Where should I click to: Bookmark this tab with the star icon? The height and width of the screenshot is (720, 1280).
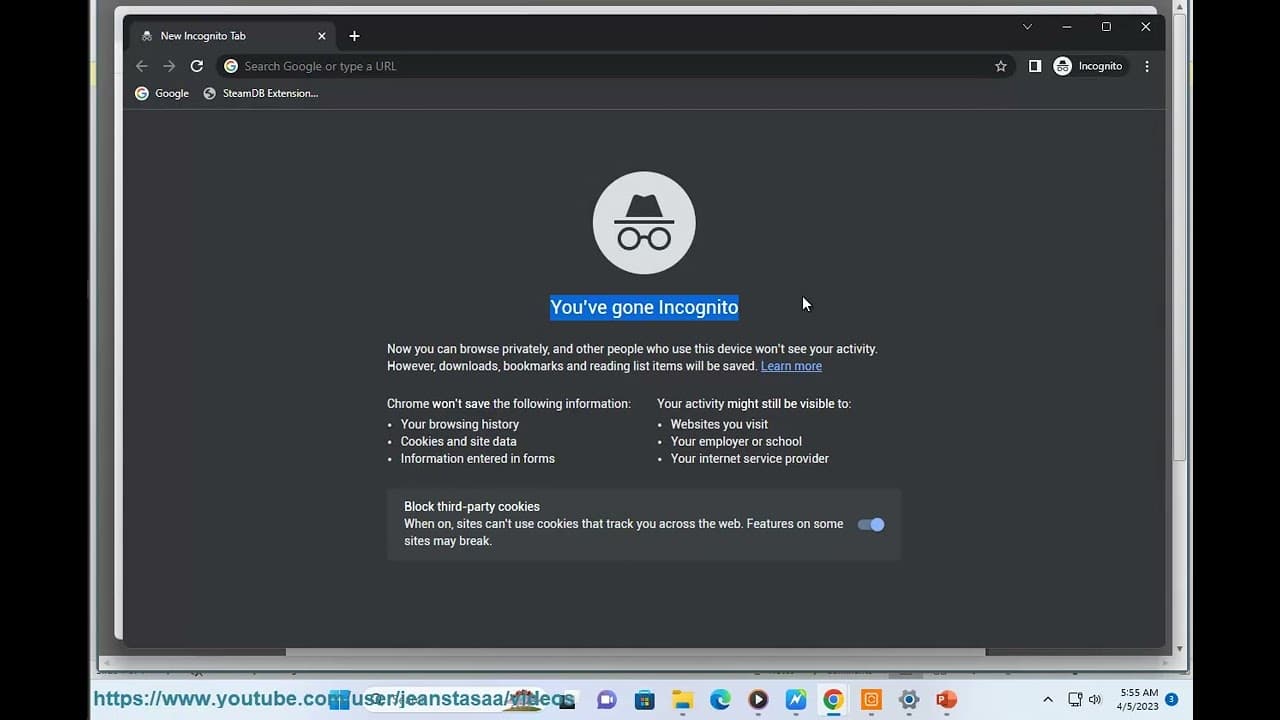tap(1000, 66)
